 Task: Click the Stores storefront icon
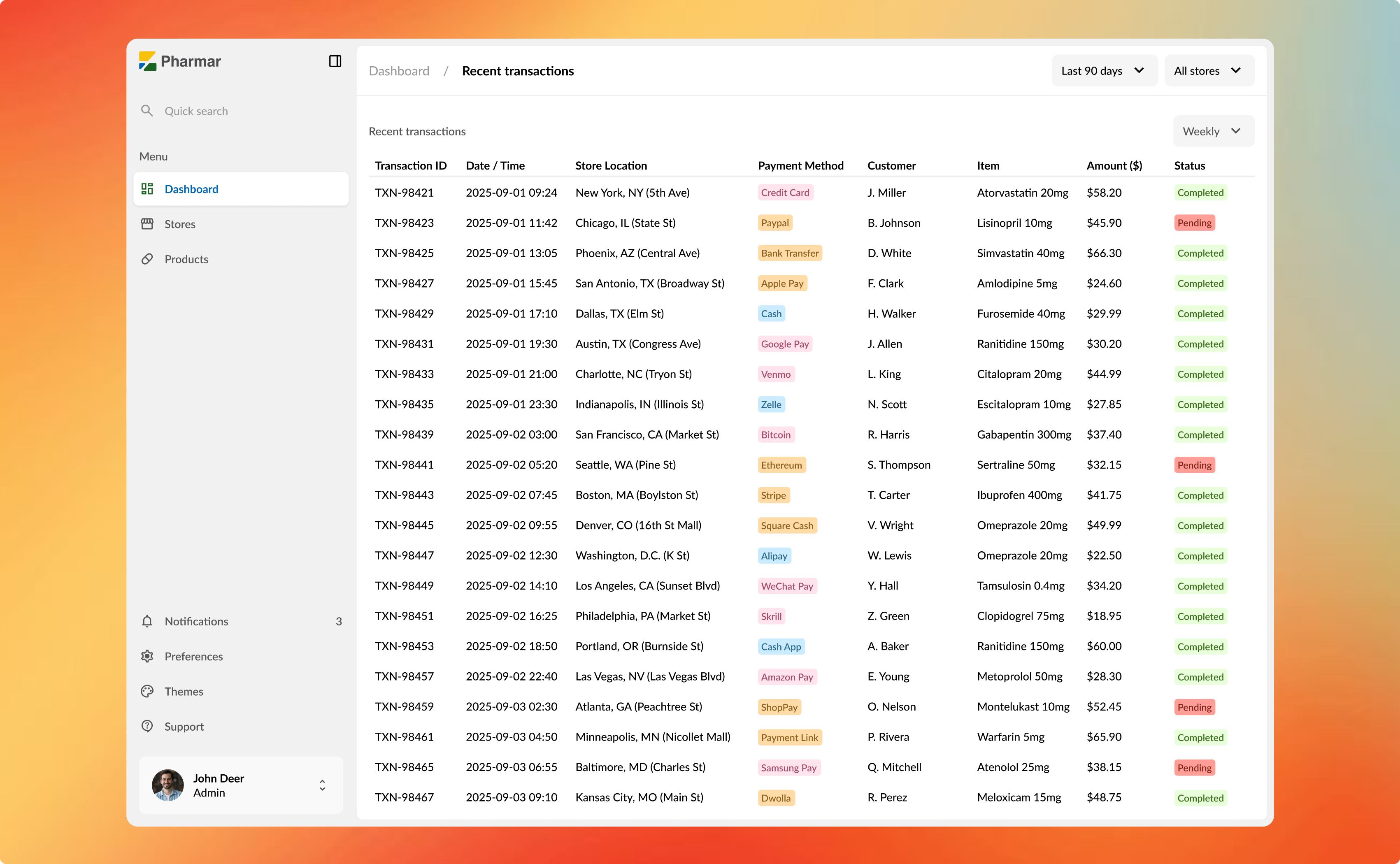[x=147, y=224]
